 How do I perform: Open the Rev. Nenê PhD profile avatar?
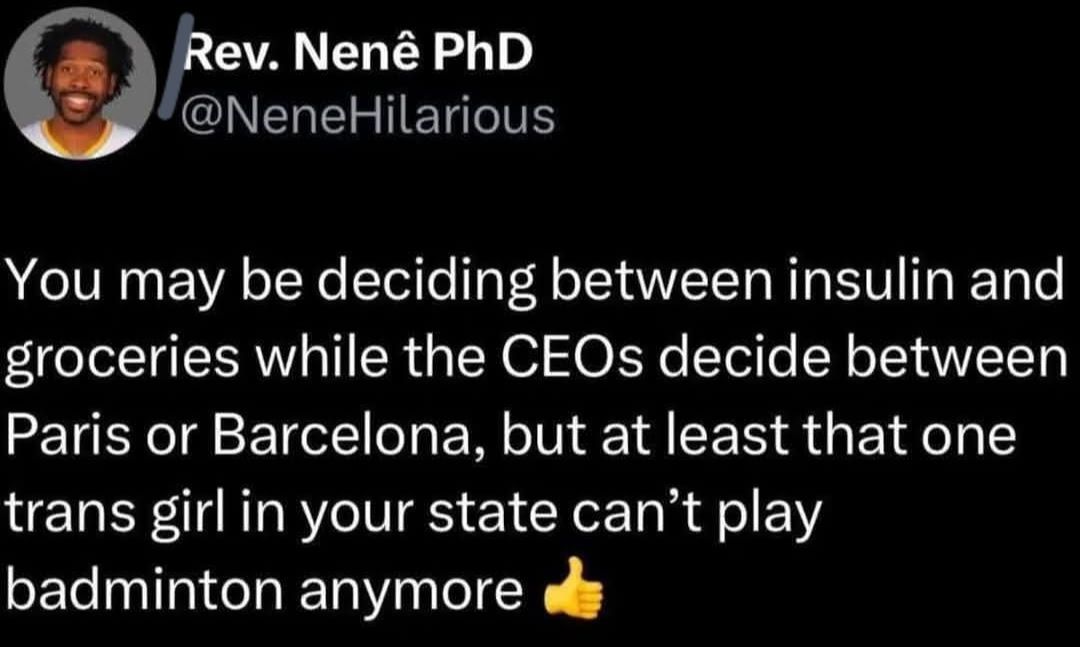80,85
